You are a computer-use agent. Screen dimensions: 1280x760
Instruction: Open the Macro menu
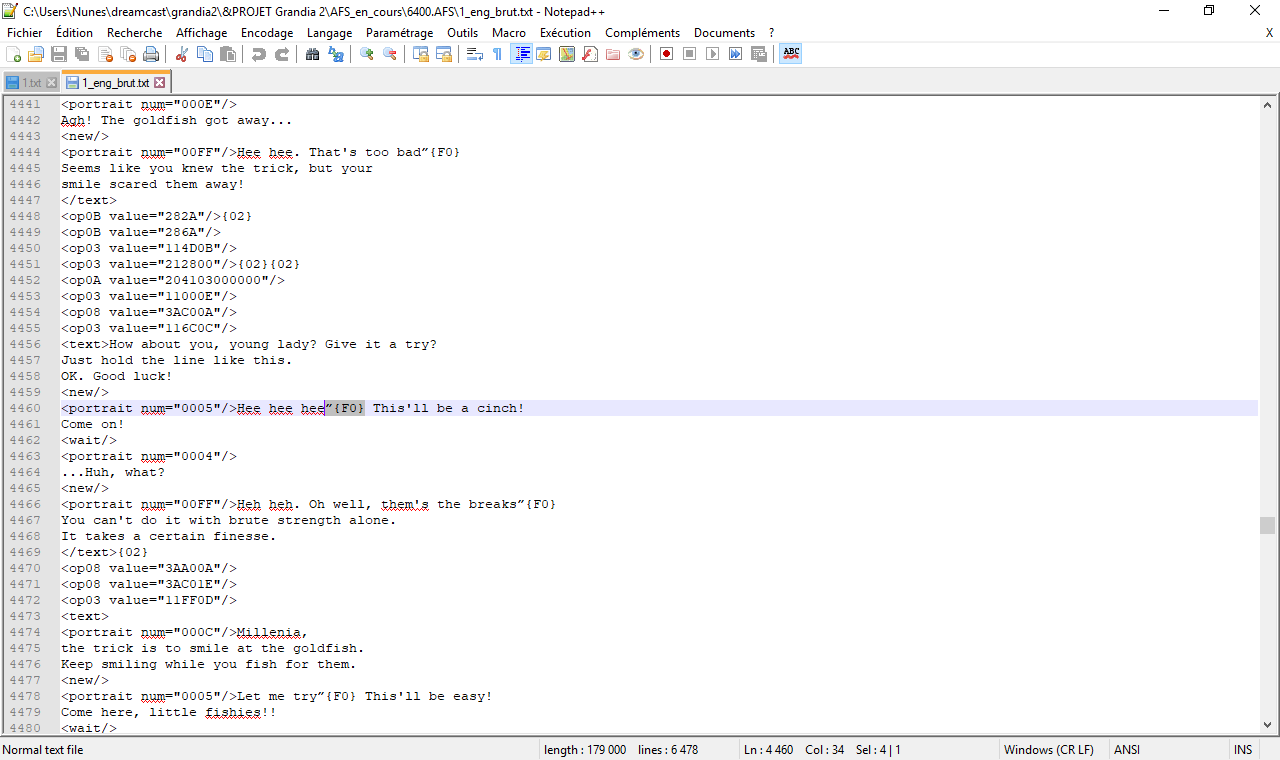coord(509,33)
